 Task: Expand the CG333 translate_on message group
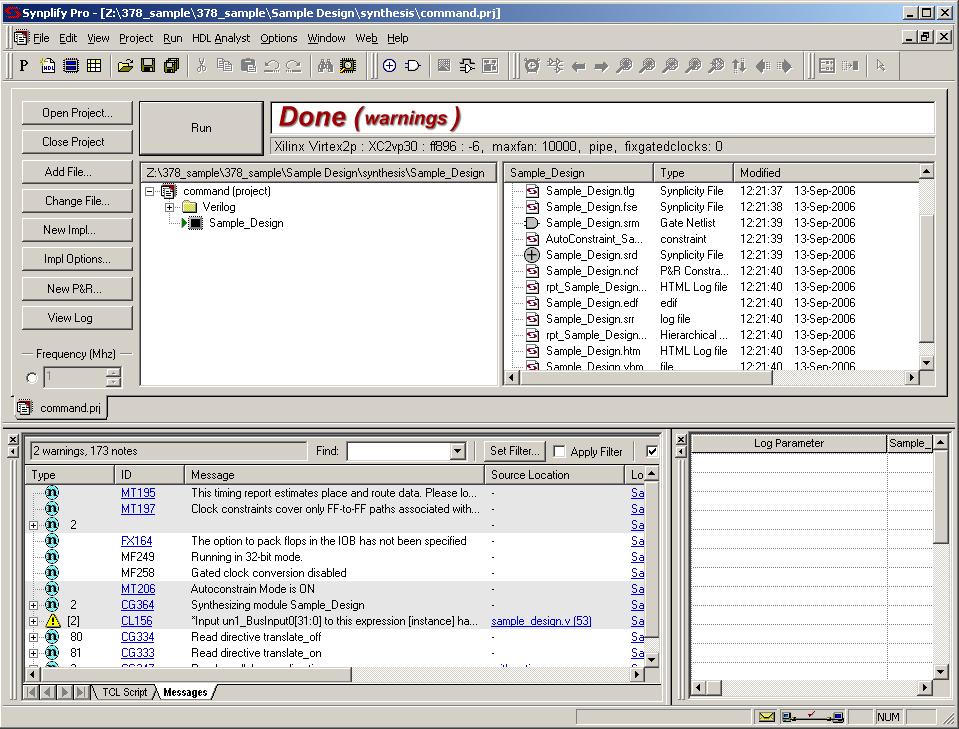(34, 653)
